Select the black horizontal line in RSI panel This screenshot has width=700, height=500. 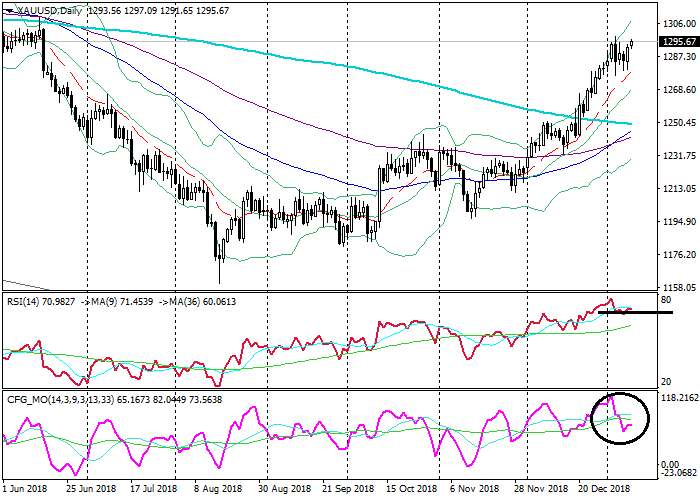click(x=635, y=312)
